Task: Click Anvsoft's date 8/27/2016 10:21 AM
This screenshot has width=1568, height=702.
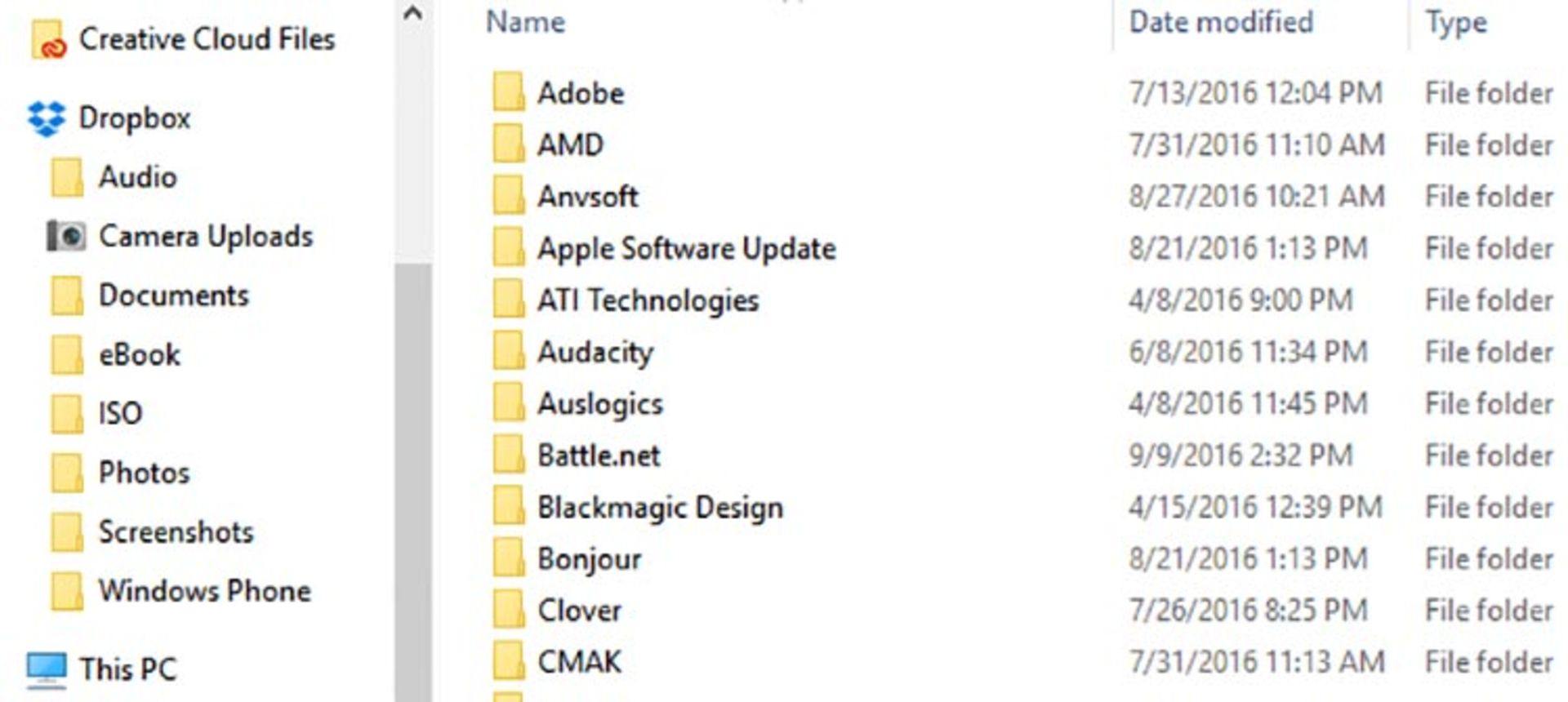Action: coord(1257,197)
